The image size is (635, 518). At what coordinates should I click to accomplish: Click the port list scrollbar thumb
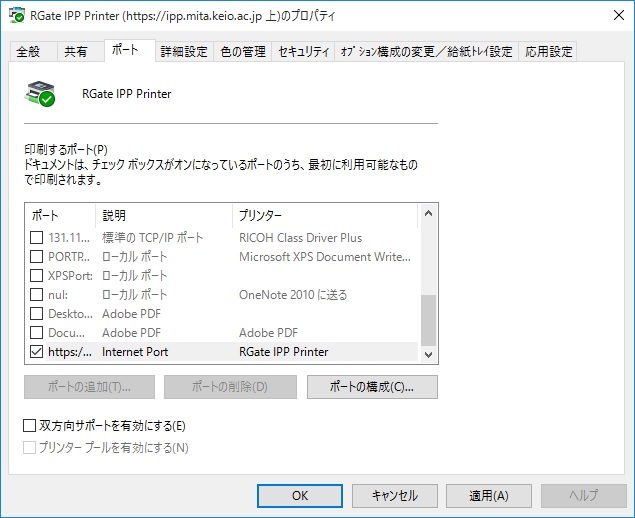[x=428, y=319]
